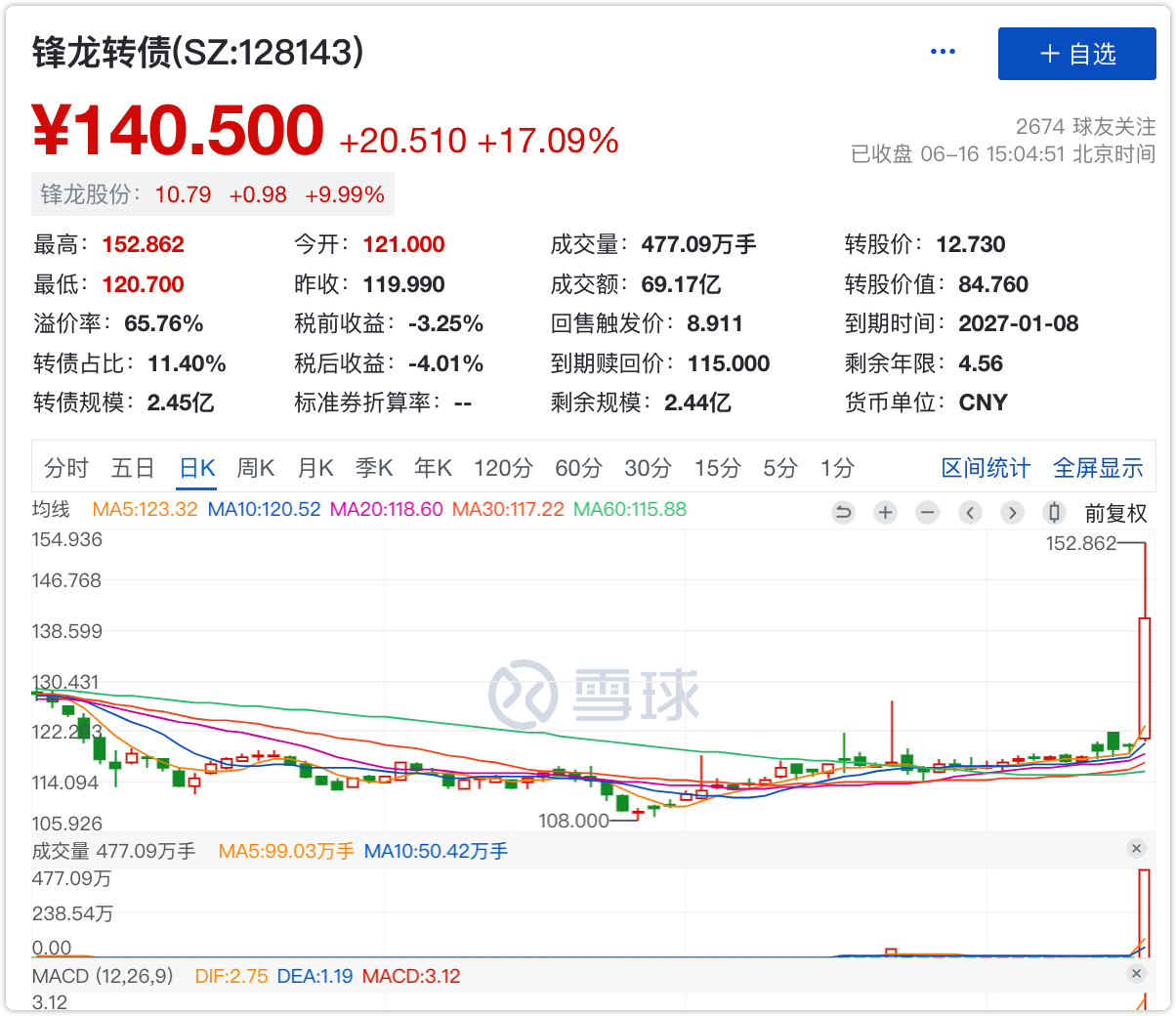
Task: Switch to the 分时 chart tab
Action: tap(66, 468)
